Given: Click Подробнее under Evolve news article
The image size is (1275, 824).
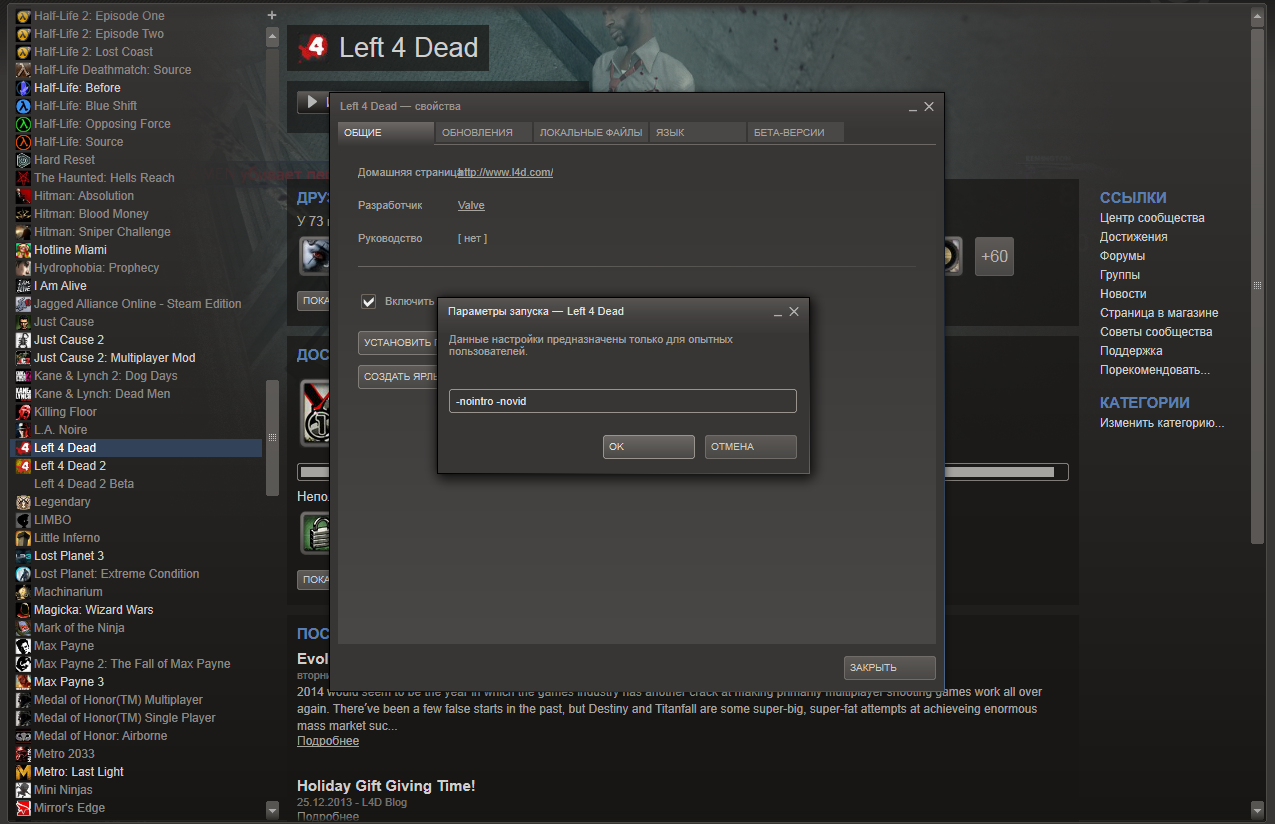Looking at the screenshot, I should [x=328, y=741].
